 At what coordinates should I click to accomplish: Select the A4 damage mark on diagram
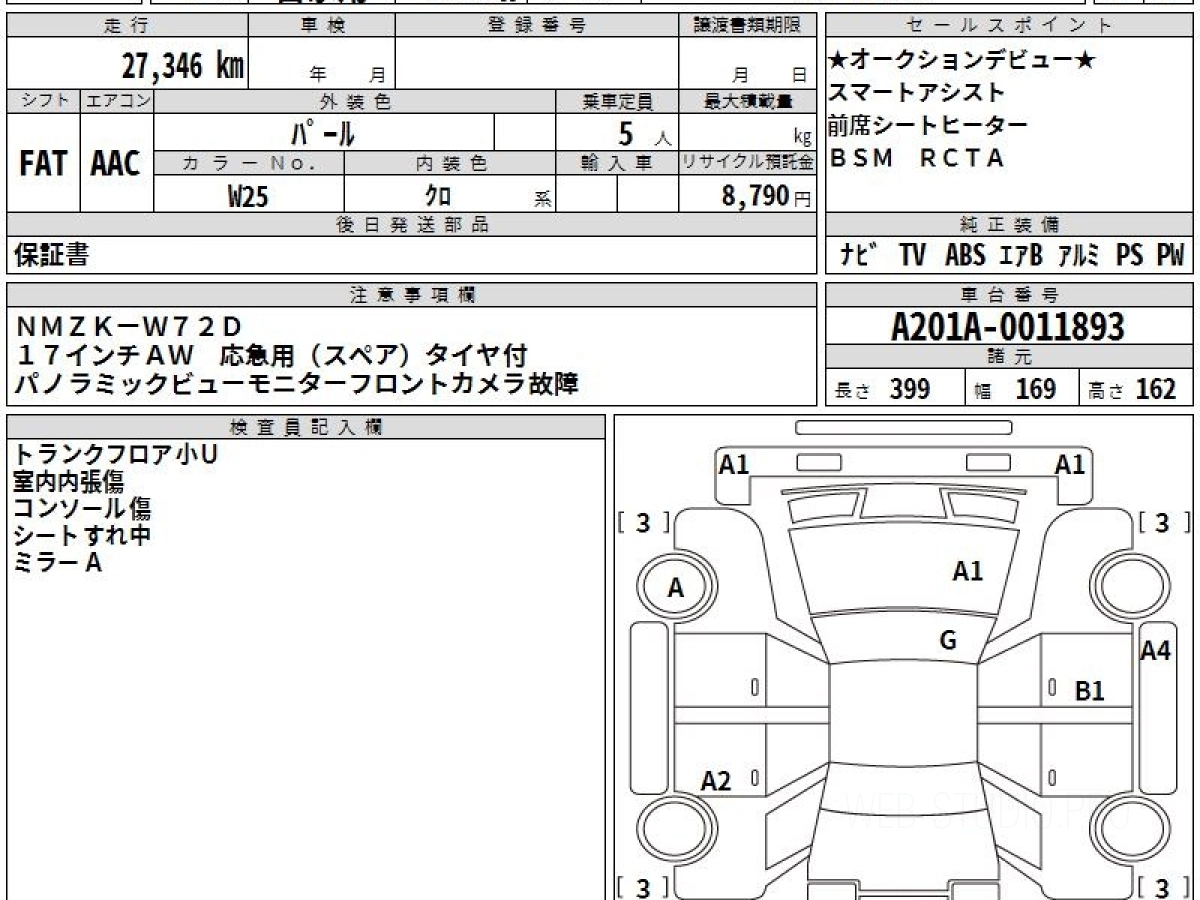point(1155,651)
